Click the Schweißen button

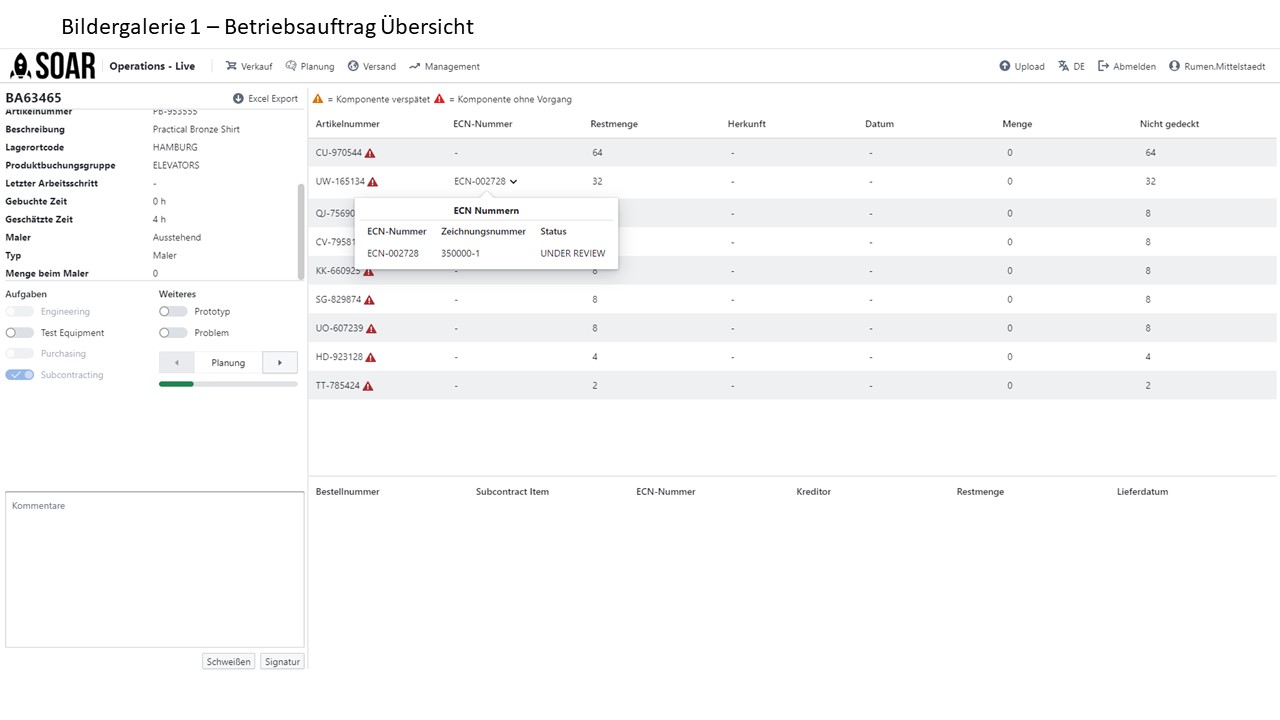[228, 662]
